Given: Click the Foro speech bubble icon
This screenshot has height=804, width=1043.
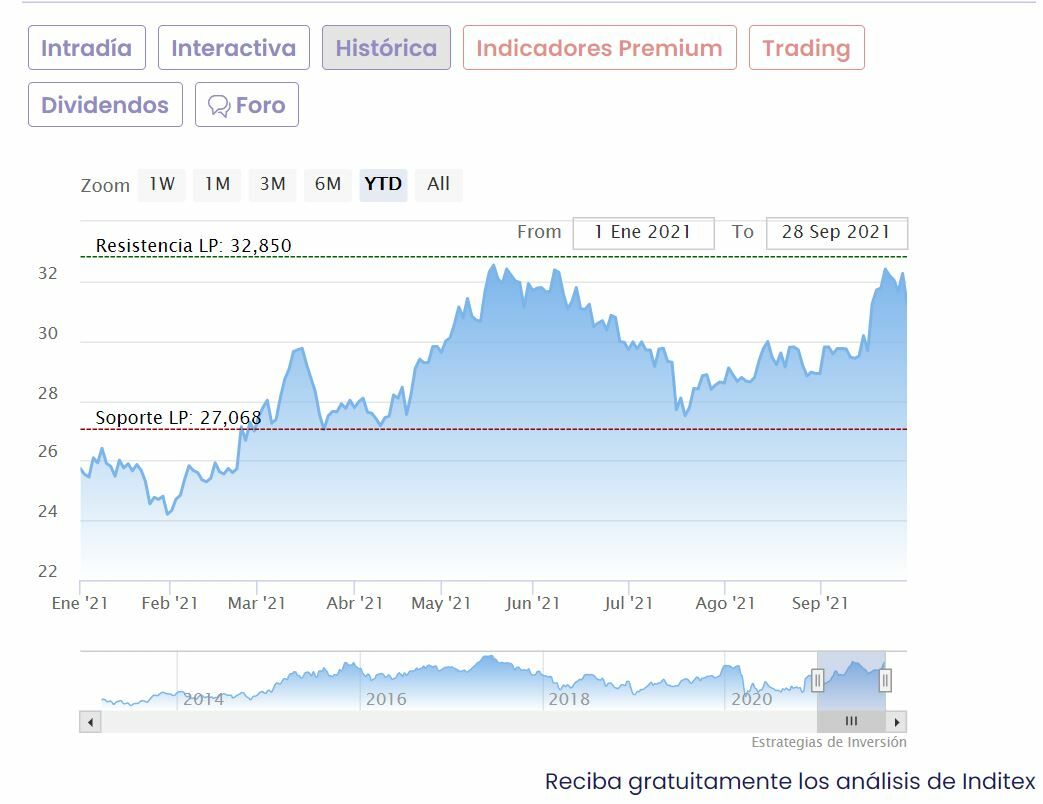Looking at the screenshot, I should tap(218, 106).
